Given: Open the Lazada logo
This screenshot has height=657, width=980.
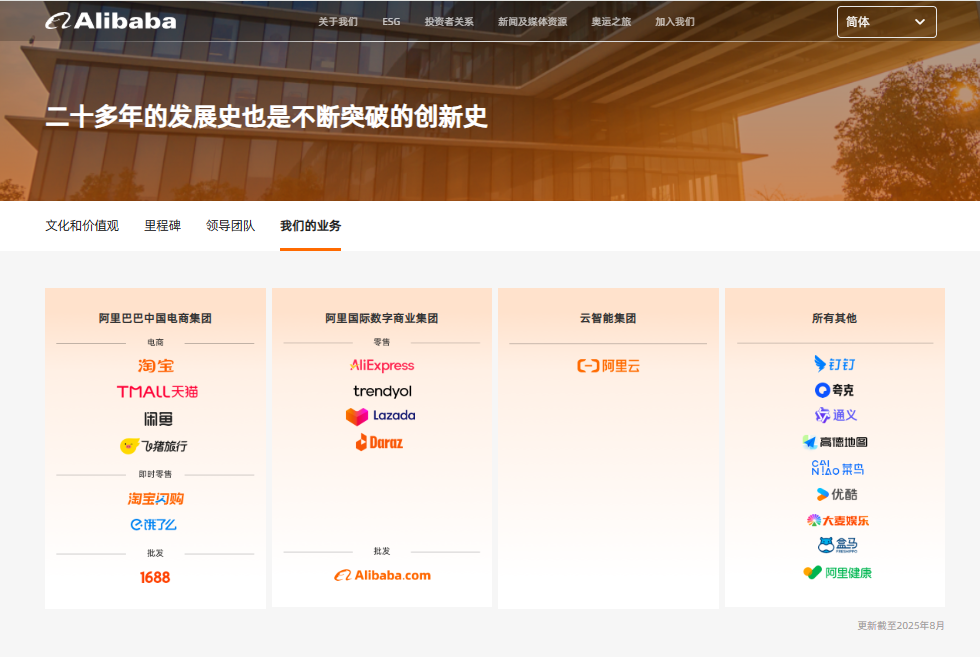Looking at the screenshot, I should pos(381,416).
